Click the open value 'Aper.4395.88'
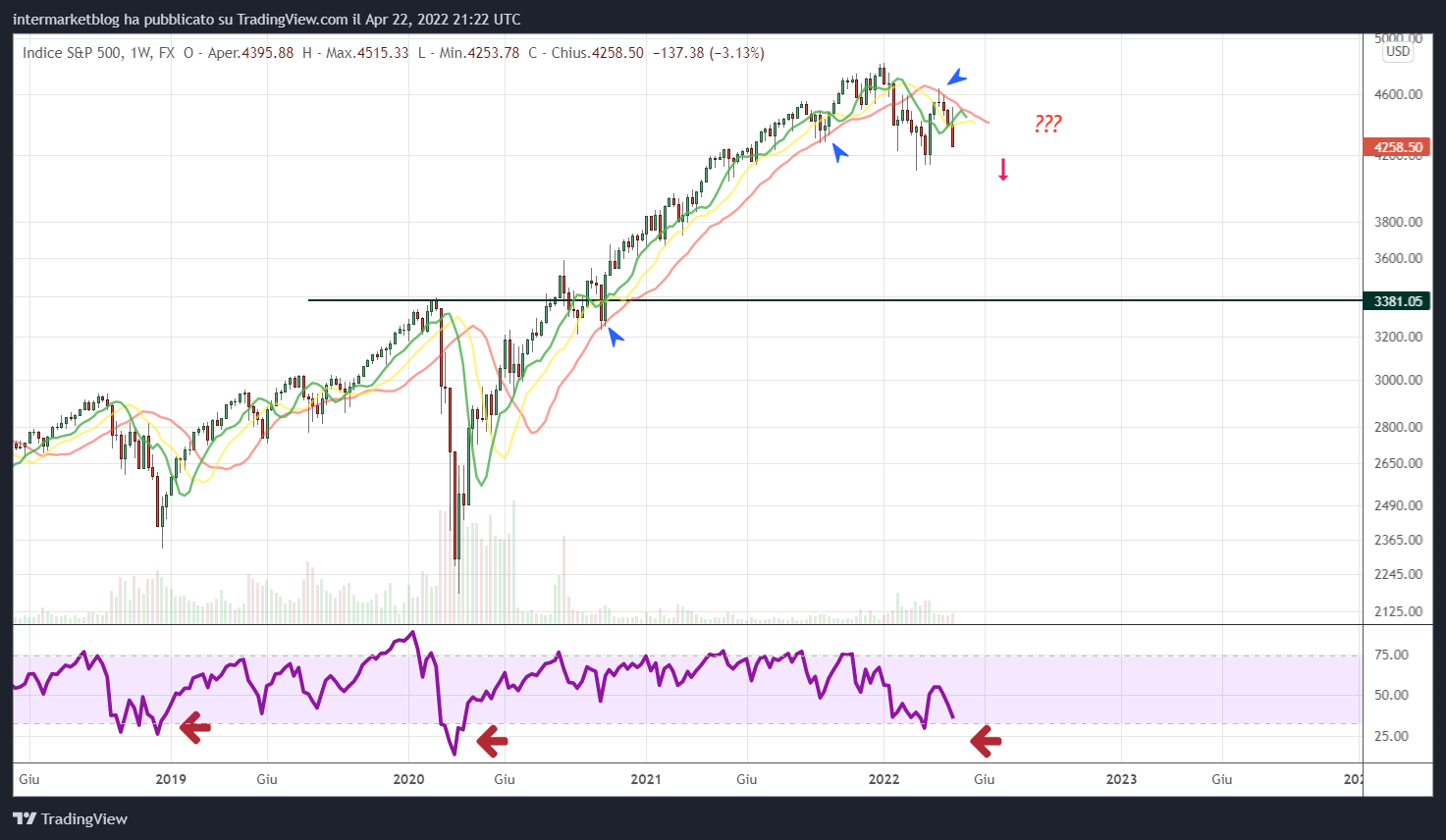 click(250, 53)
